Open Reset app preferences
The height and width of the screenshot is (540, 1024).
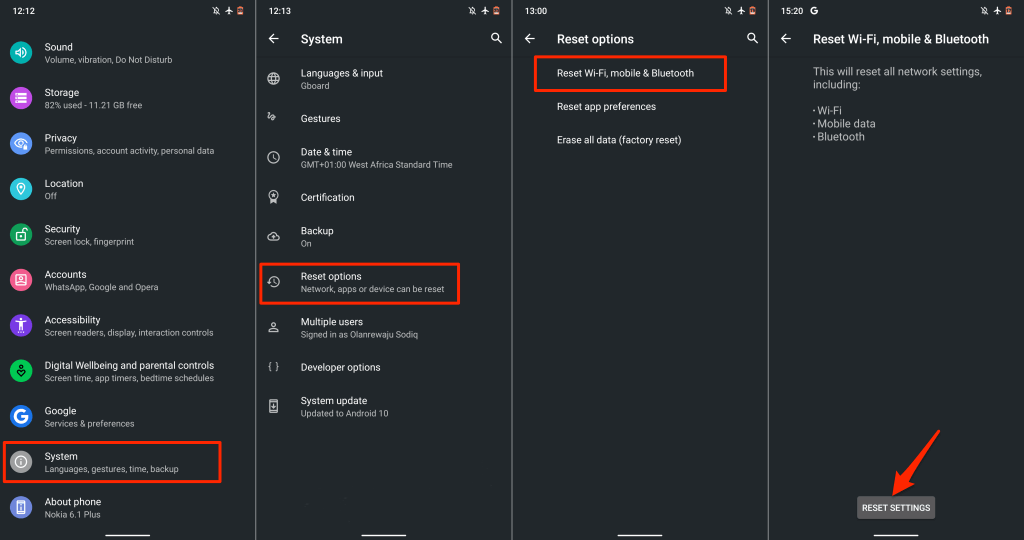coord(606,106)
